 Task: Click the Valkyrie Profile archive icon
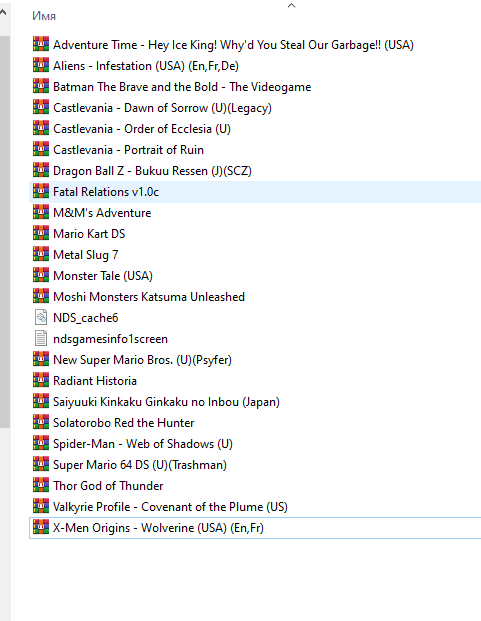point(41,506)
